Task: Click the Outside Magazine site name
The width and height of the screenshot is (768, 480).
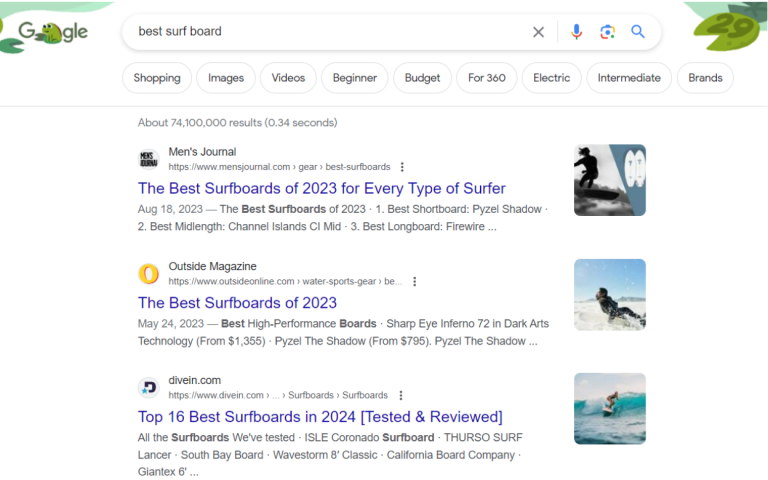Action: (213, 266)
